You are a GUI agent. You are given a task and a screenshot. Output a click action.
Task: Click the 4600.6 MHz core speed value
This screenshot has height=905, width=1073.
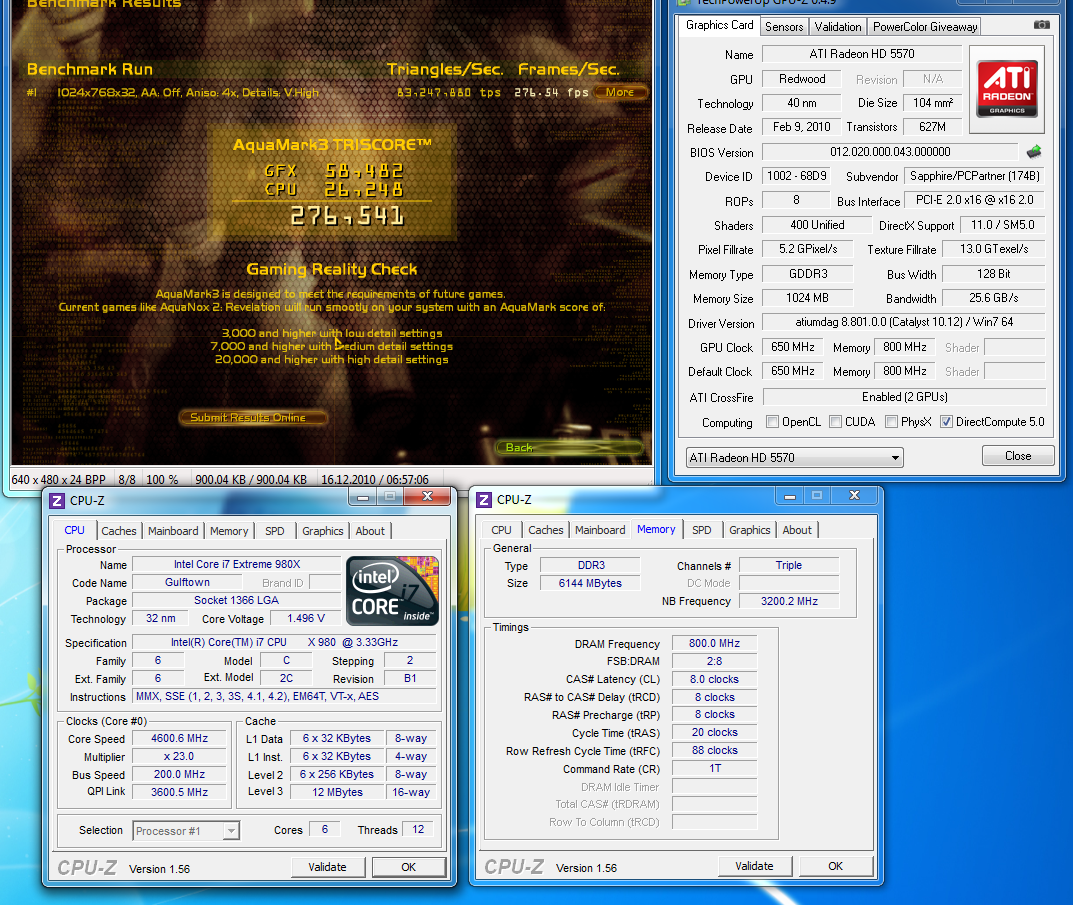coord(179,738)
